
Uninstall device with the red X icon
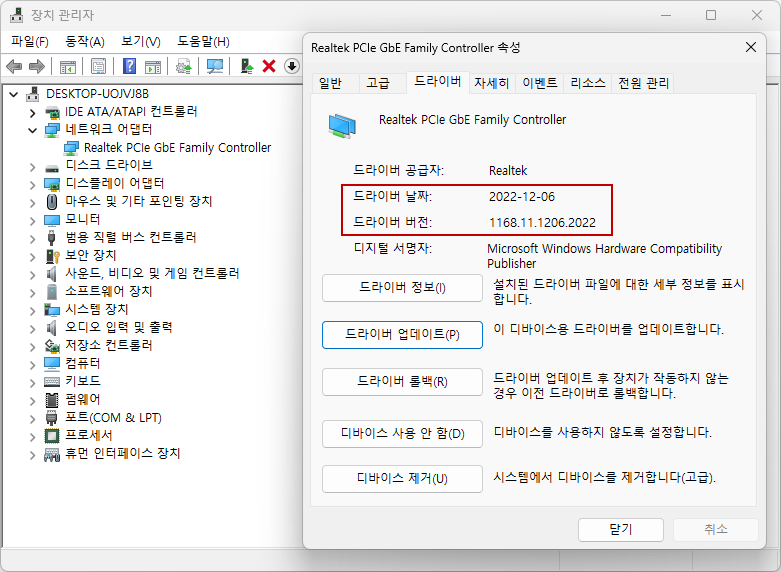(269, 66)
